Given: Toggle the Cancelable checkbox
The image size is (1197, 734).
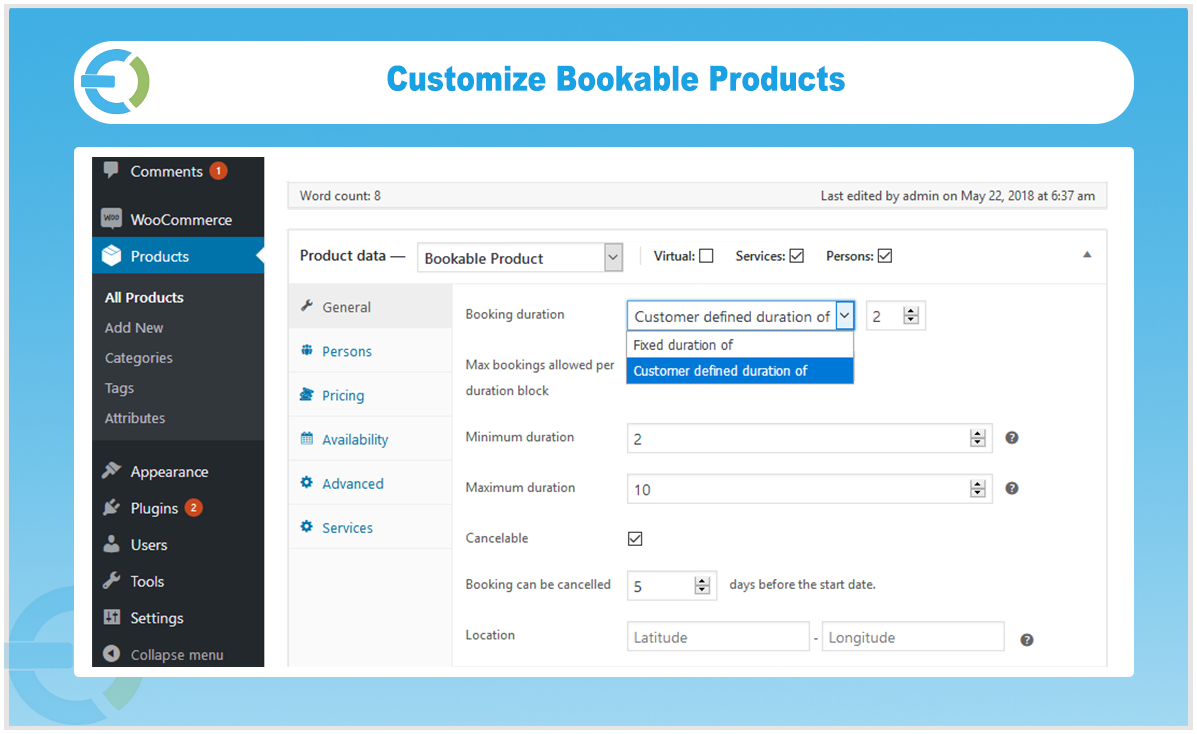Looking at the screenshot, I should coord(635,539).
